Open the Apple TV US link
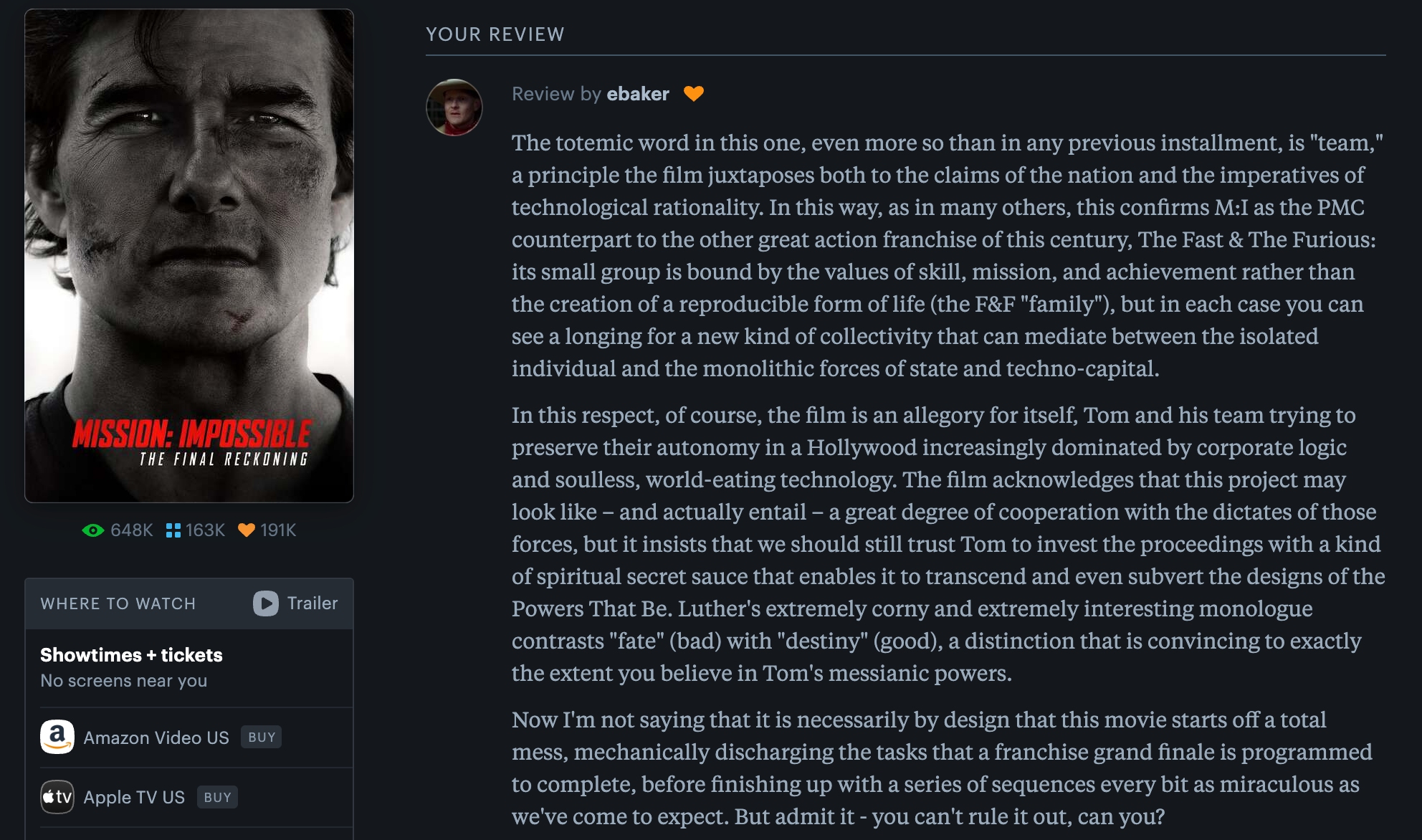The width and height of the screenshot is (1422, 840). [134, 797]
